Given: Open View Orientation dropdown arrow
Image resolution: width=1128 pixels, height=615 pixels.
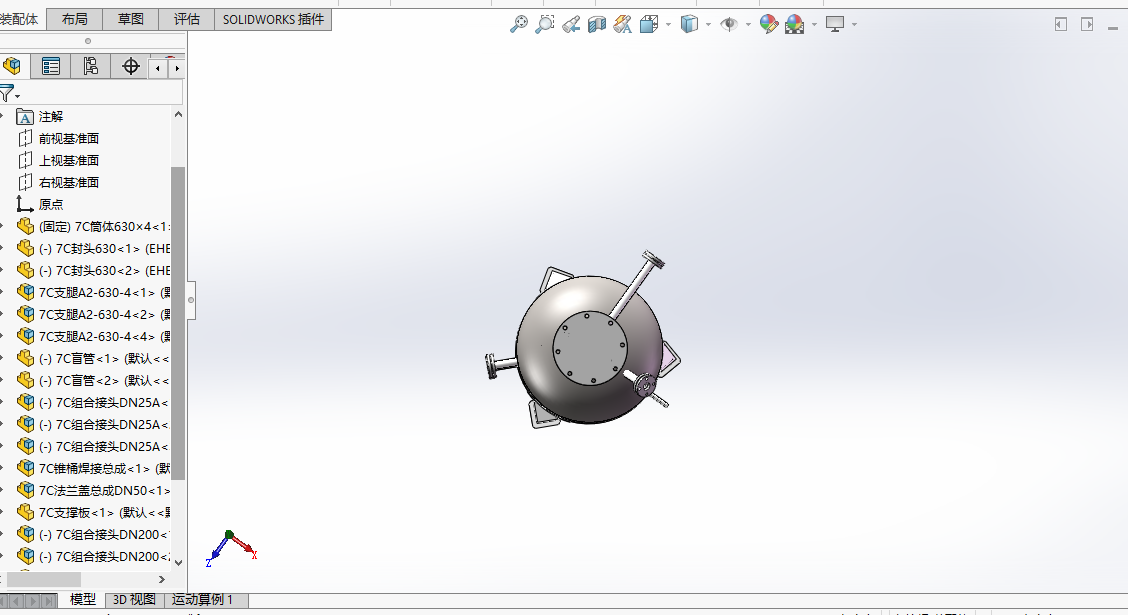Looking at the screenshot, I should coord(668,24).
